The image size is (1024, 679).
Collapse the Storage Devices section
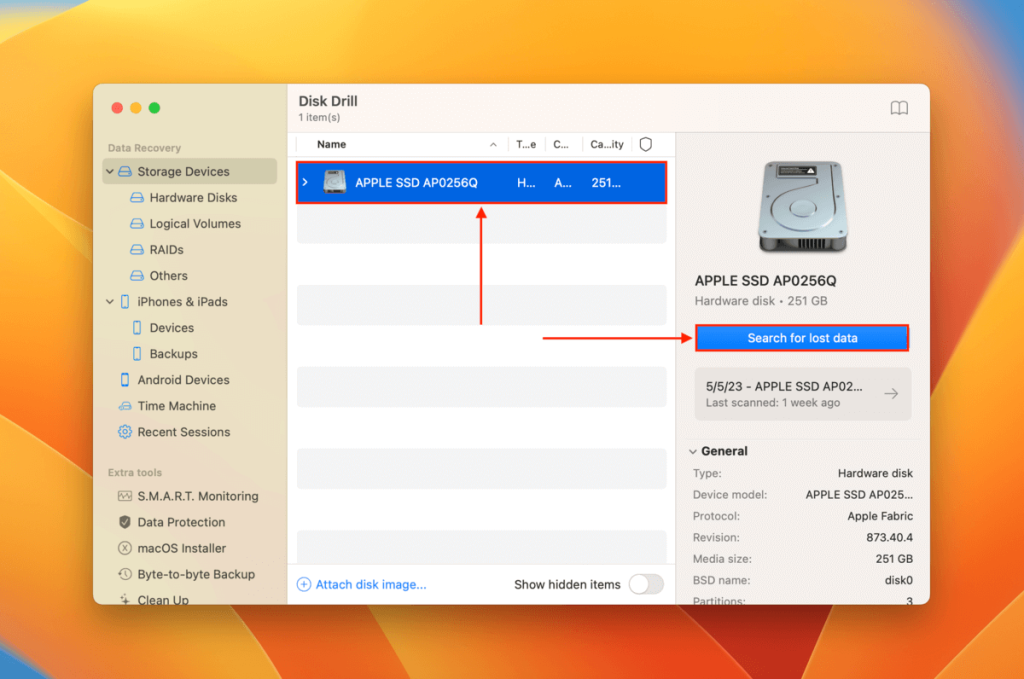(x=110, y=171)
